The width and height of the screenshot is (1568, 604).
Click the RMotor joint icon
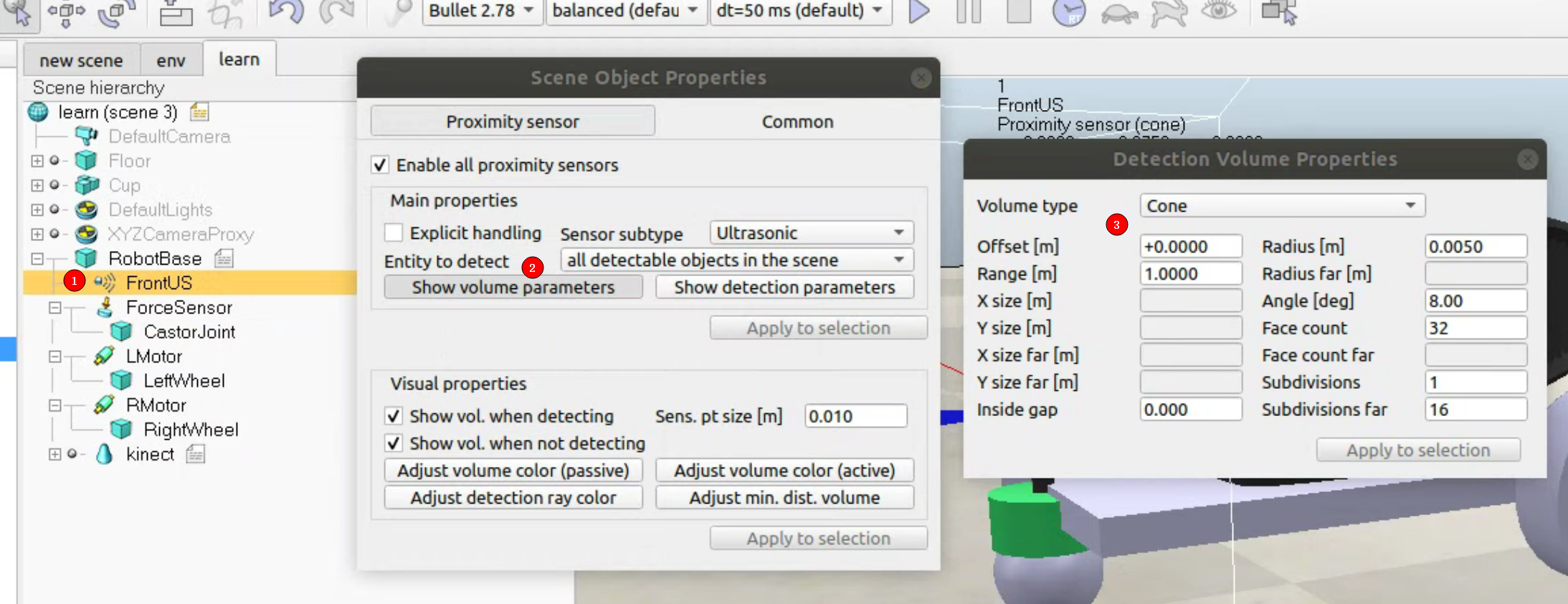tap(104, 405)
